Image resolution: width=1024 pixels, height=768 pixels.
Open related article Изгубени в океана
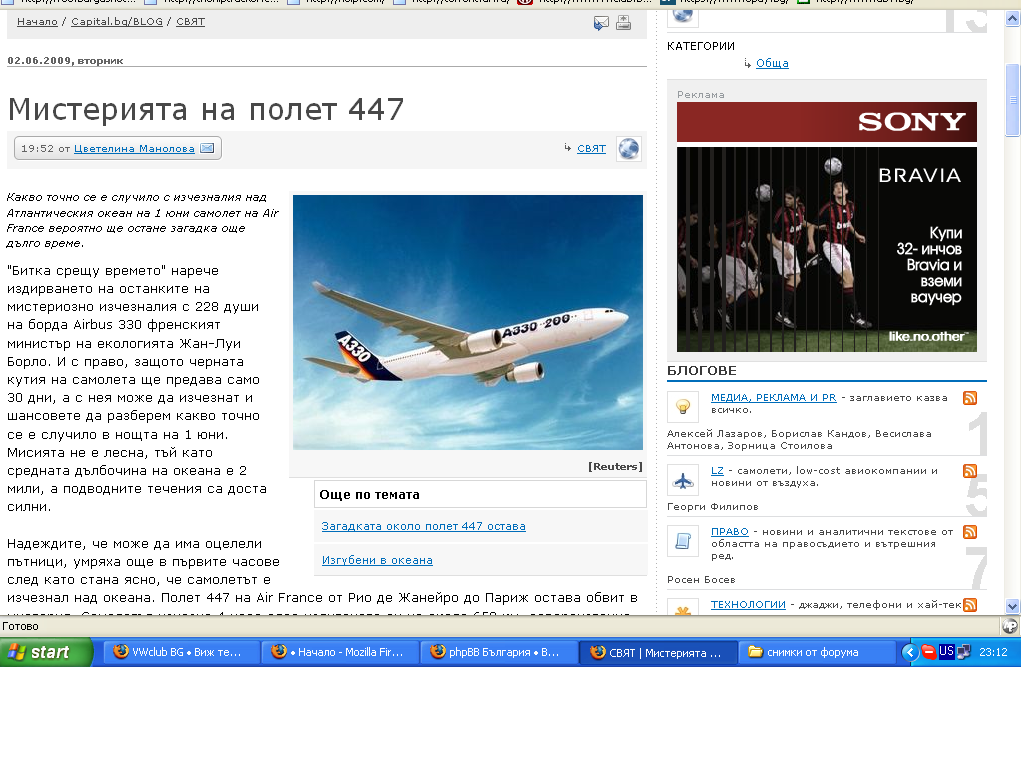[377, 560]
